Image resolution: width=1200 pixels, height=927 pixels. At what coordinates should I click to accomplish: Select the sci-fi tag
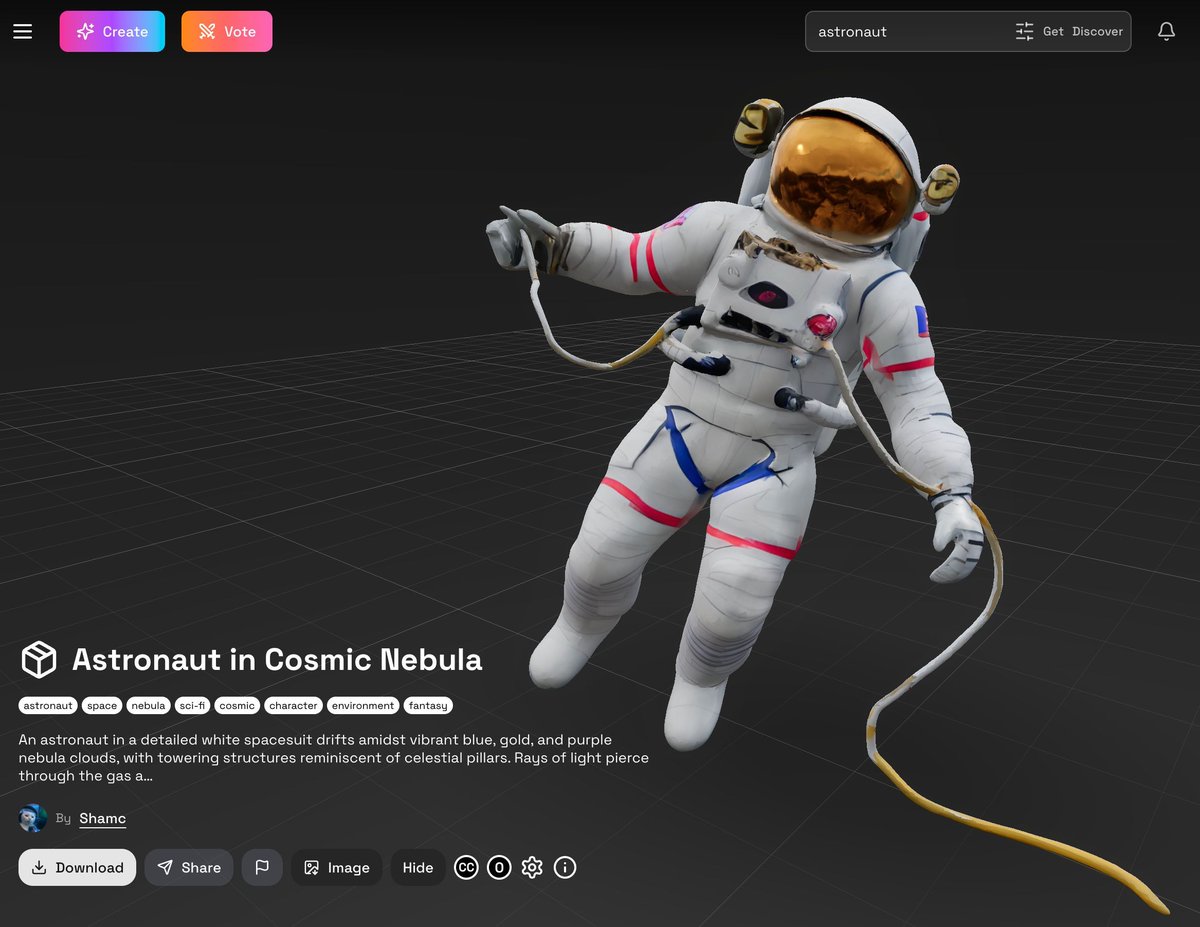tap(192, 706)
